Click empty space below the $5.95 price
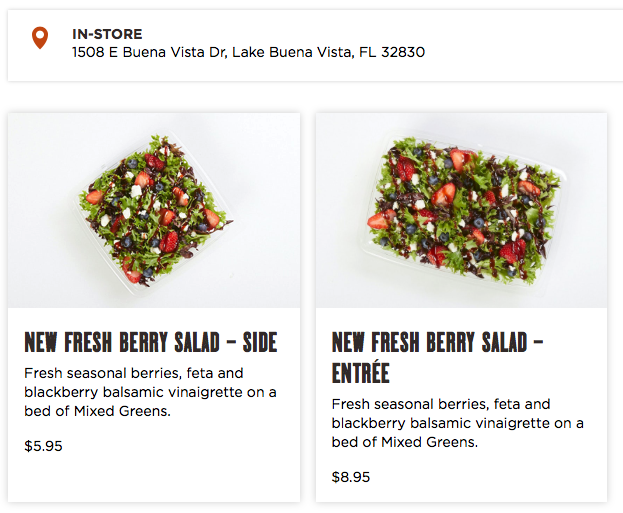Screen dimensions: 623x513 [150, 478]
